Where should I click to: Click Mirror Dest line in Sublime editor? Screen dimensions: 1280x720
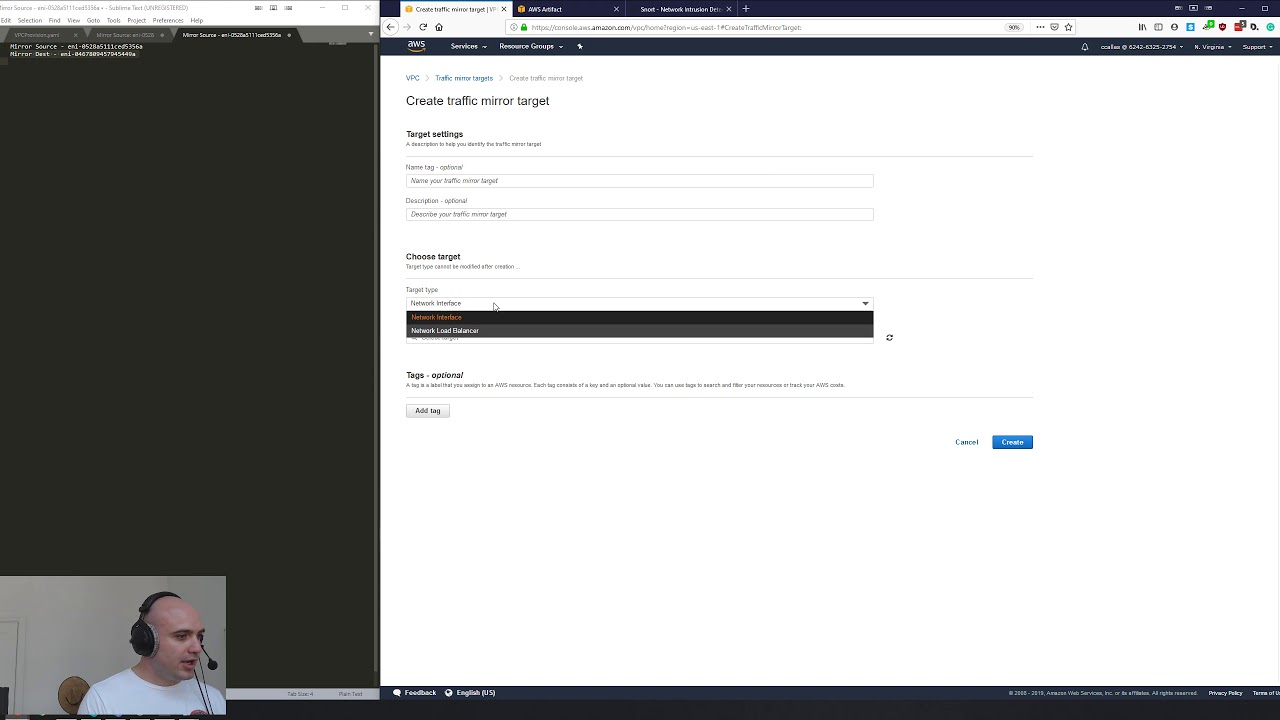click(x=73, y=54)
